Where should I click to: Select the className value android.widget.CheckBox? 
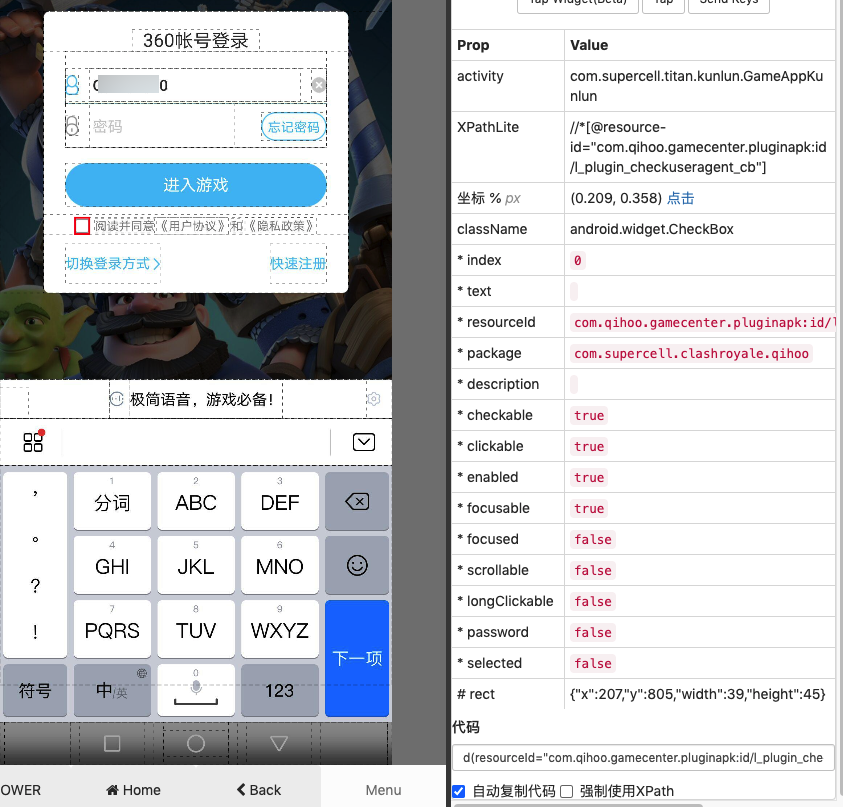coord(652,229)
